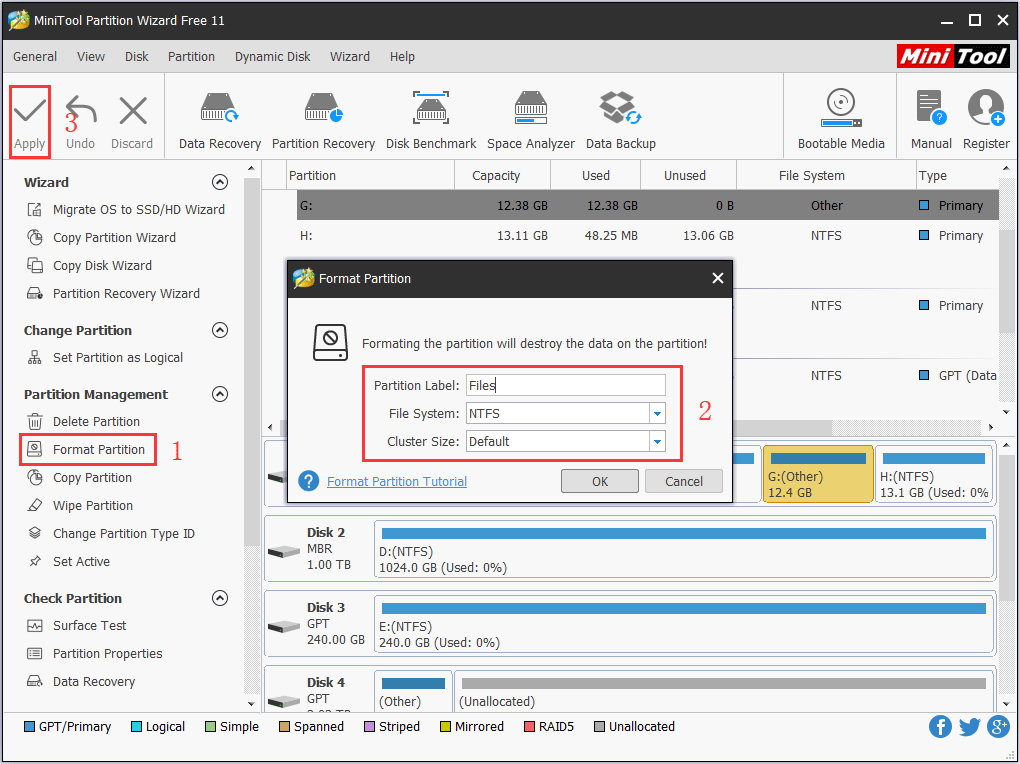Choose Wipe Partition action
1020x764 pixels.
79,506
